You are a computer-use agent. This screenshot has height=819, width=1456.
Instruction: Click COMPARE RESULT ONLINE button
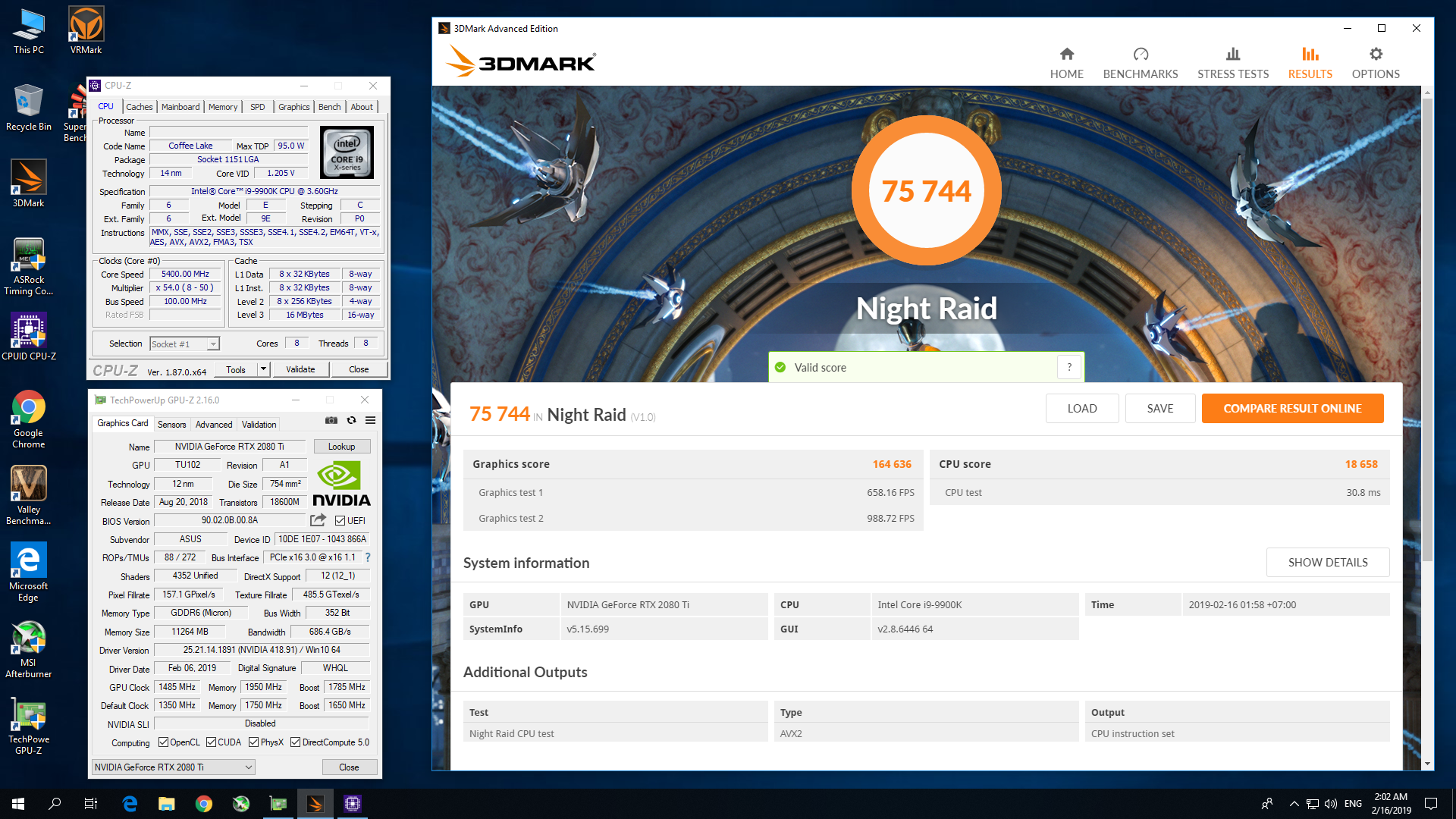click(1292, 409)
